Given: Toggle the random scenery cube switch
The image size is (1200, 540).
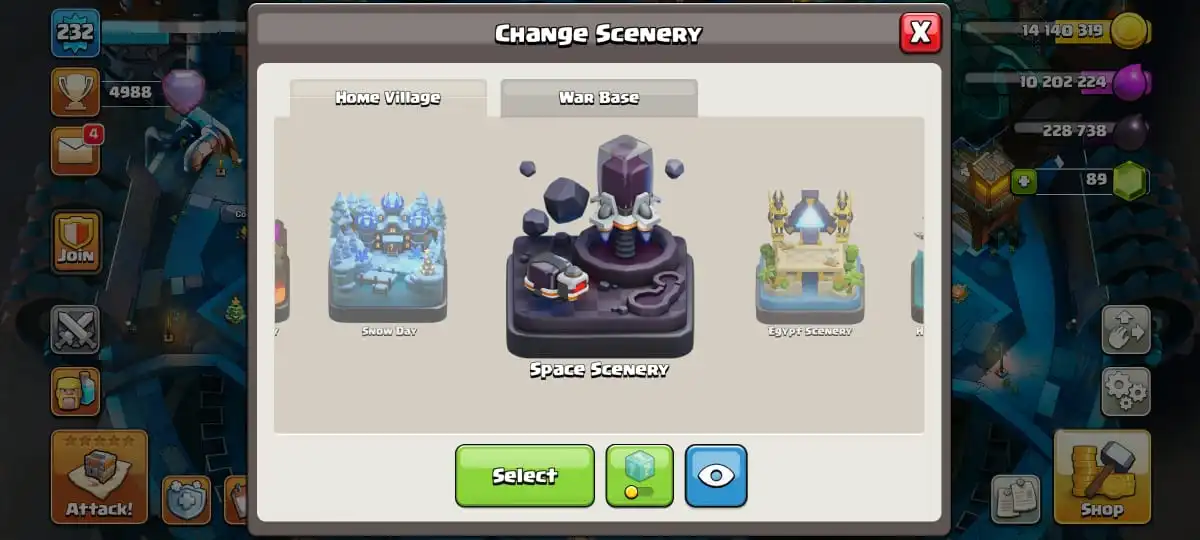Looking at the screenshot, I should click(x=639, y=475).
